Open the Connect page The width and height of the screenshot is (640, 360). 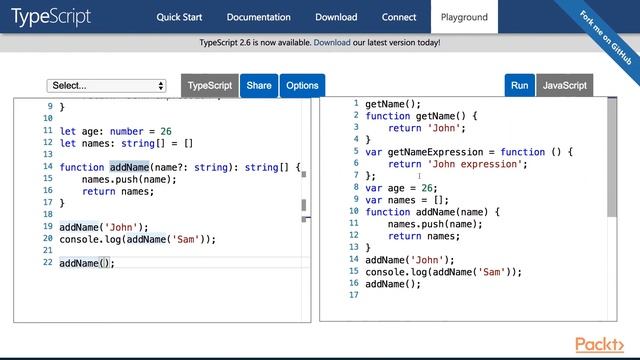(x=399, y=17)
